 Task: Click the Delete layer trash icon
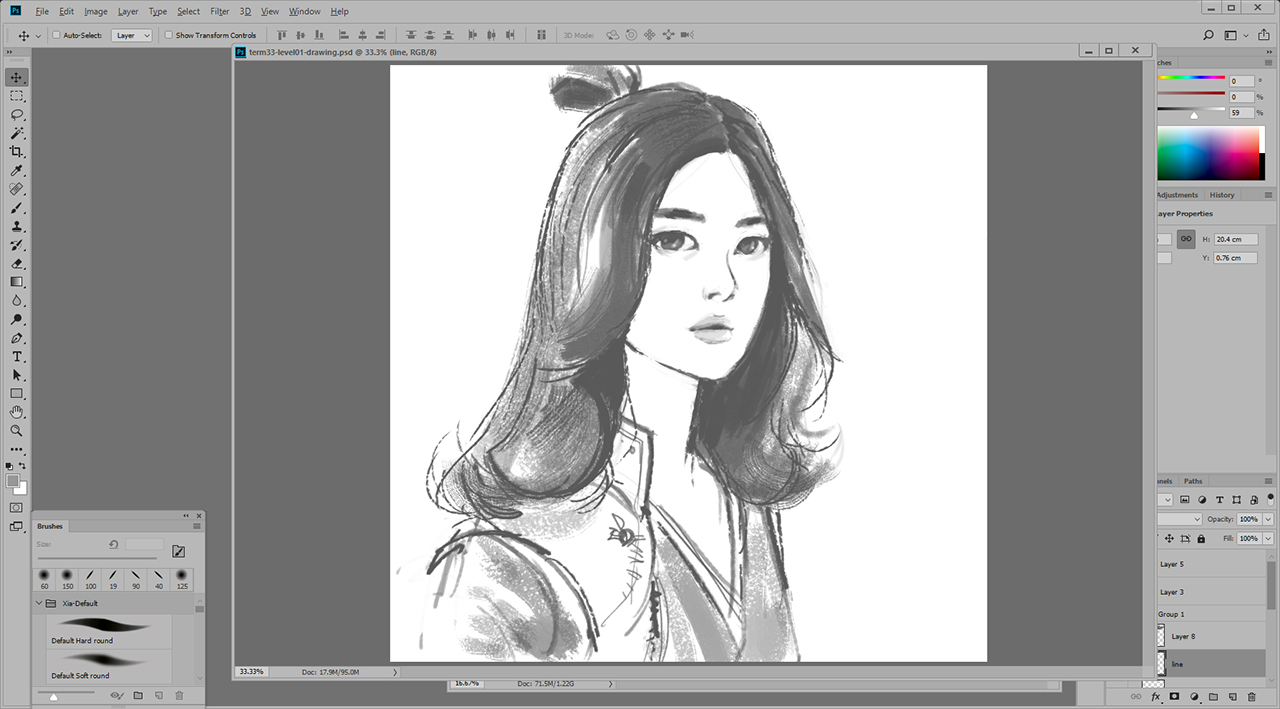(1251, 695)
